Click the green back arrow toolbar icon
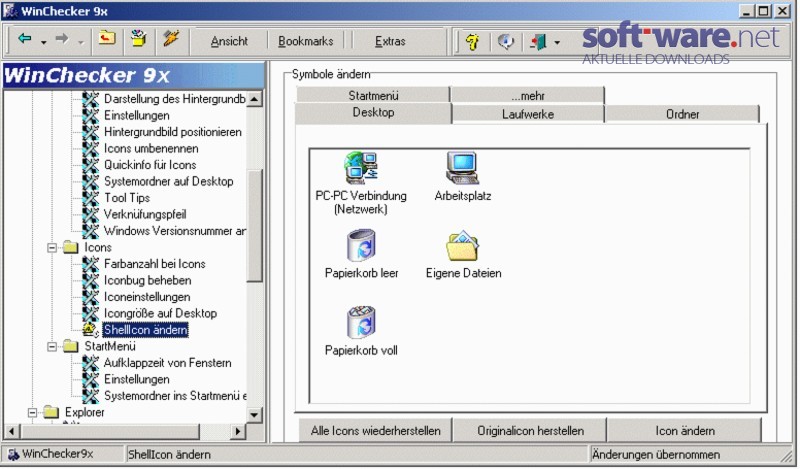 coord(24,39)
